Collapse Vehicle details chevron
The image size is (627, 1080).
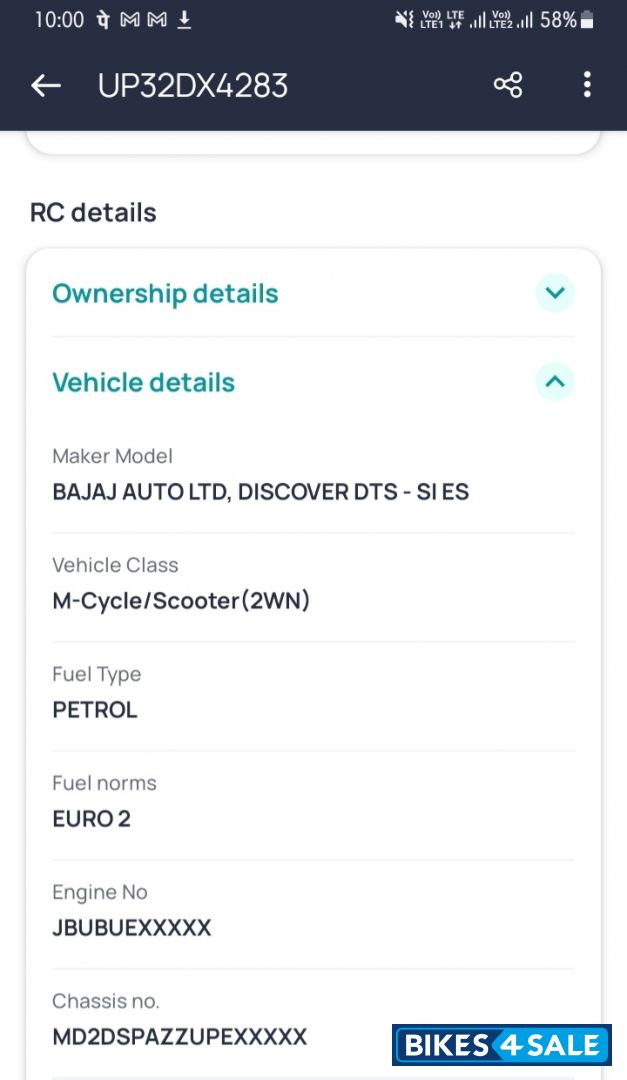click(x=555, y=381)
